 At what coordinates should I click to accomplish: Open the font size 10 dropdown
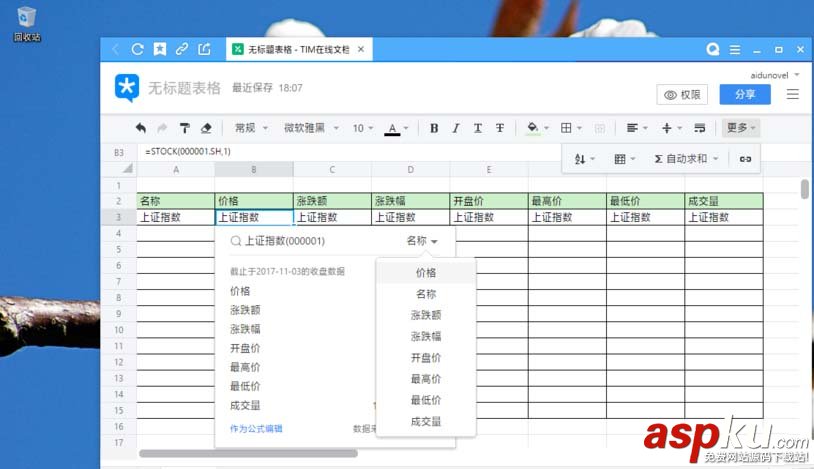[x=363, y=128]
